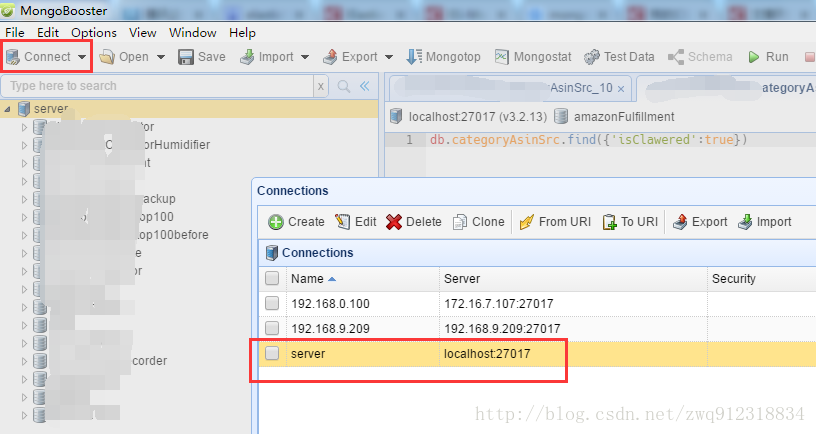Expand the database ending in 'orHumidifier'

point(24,145)
